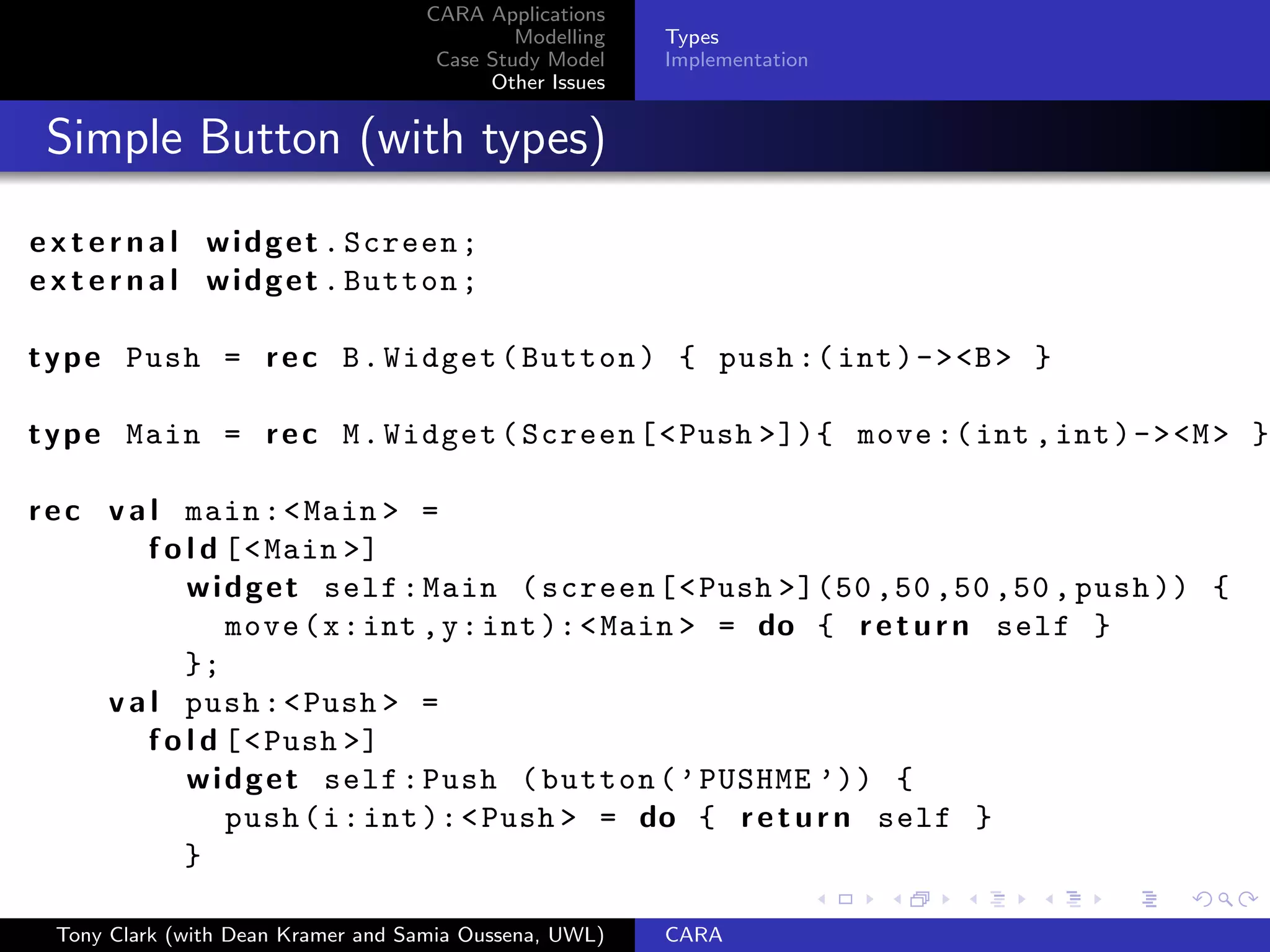Open the Implementation subsection
This screenshot has width=1270, height=952.
[x=737, y=60]
